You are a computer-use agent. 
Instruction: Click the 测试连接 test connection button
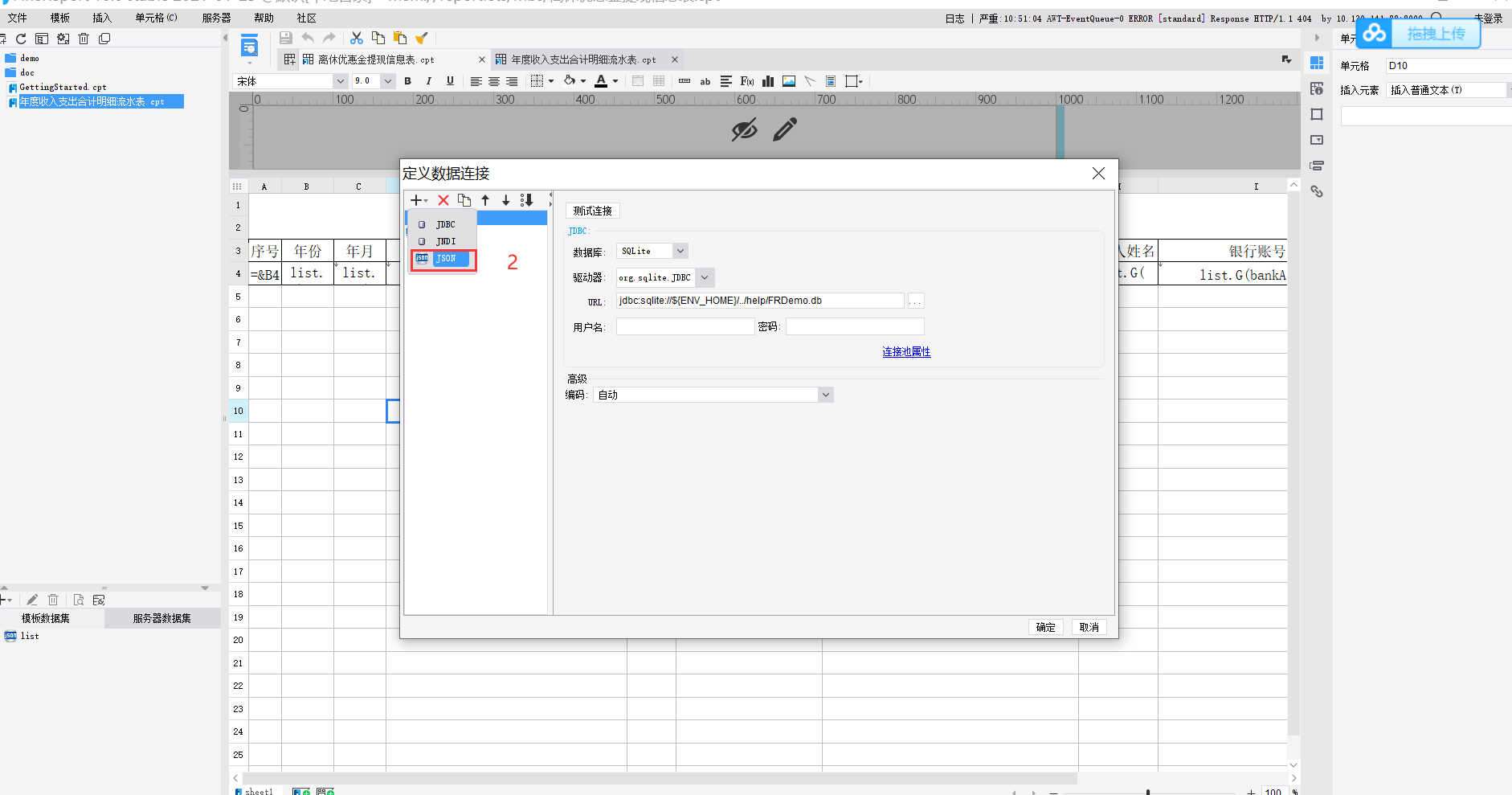tap(593, 211)
